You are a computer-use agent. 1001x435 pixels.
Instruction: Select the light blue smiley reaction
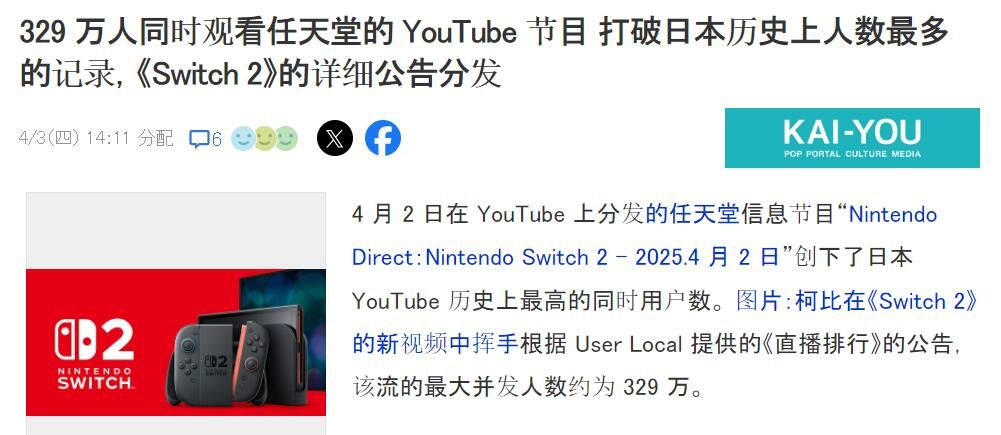(x=243, y=139)
